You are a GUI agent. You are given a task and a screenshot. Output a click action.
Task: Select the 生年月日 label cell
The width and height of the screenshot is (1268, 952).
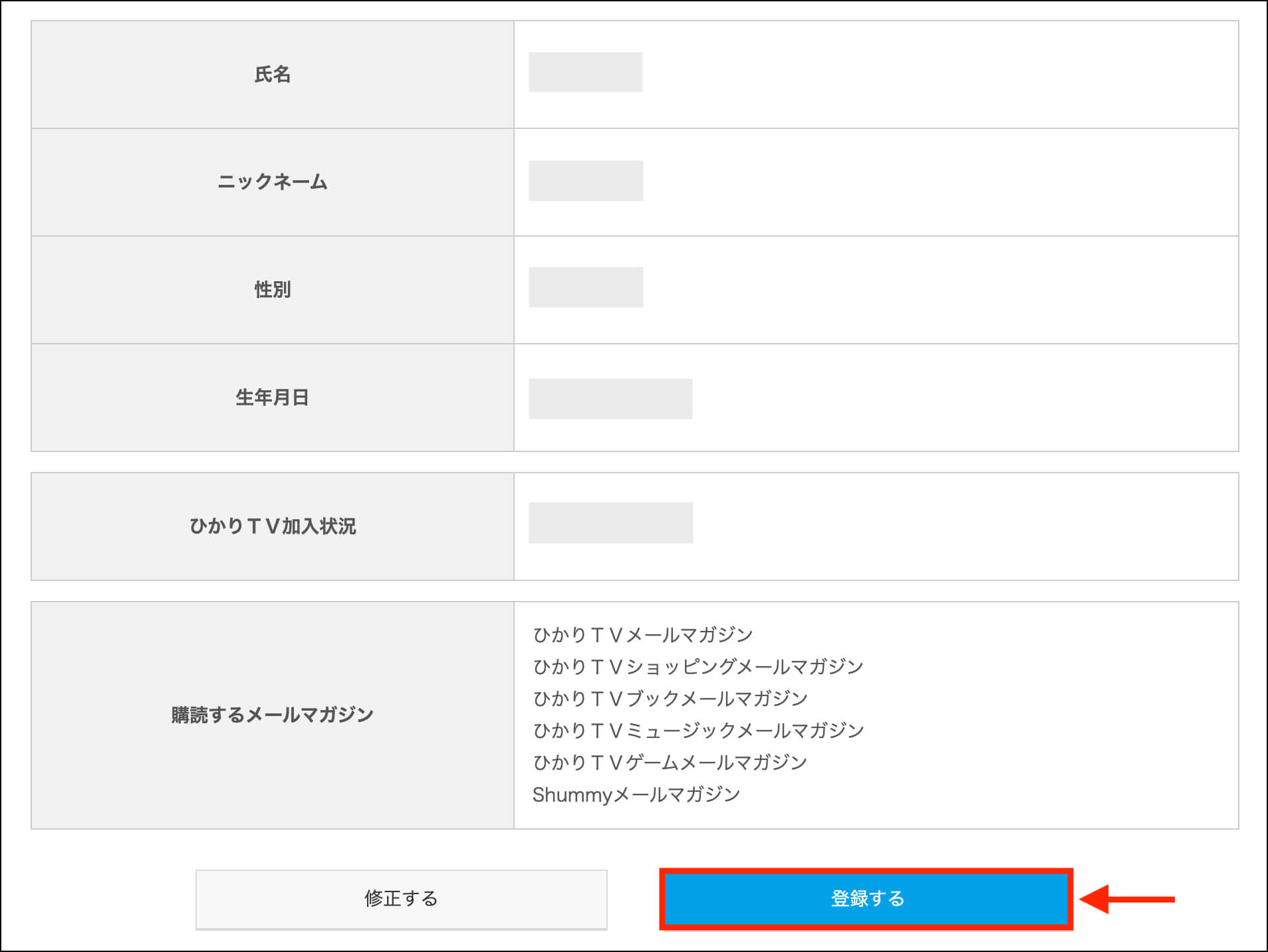point(273,398)
